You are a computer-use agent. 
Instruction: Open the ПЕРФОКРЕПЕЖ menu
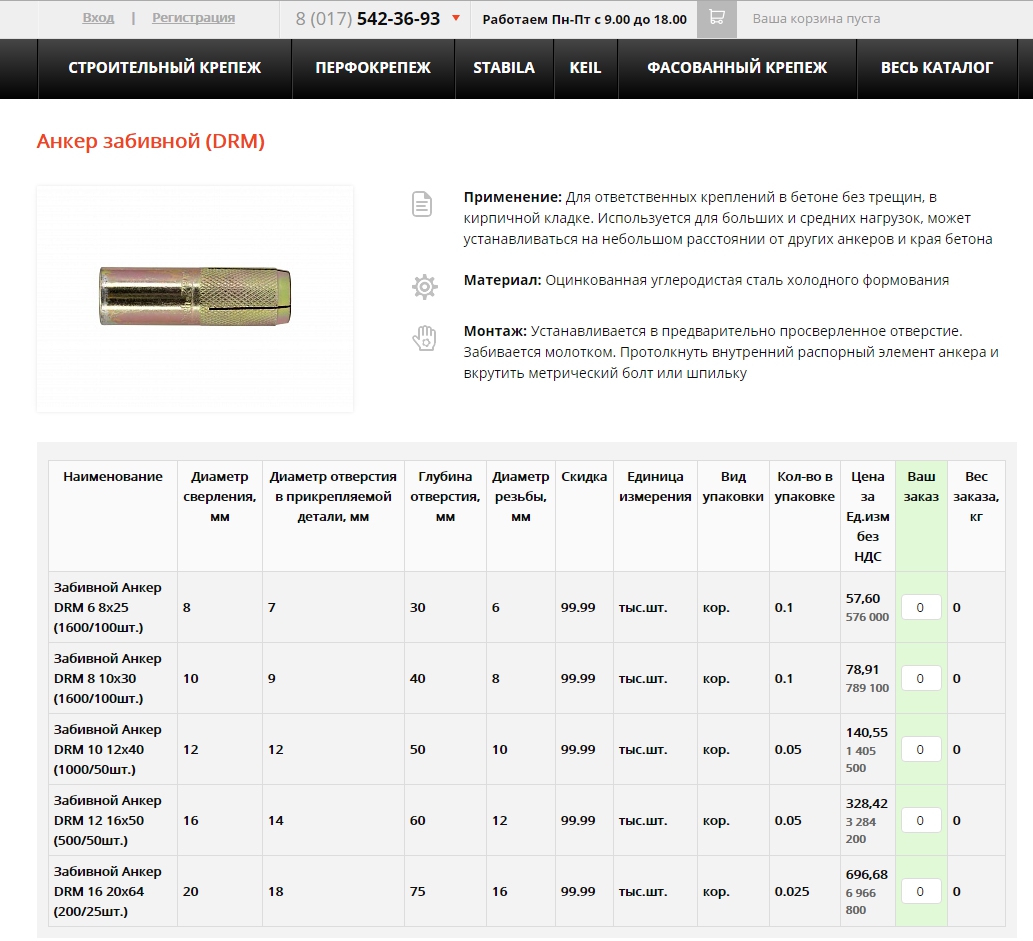373,68
